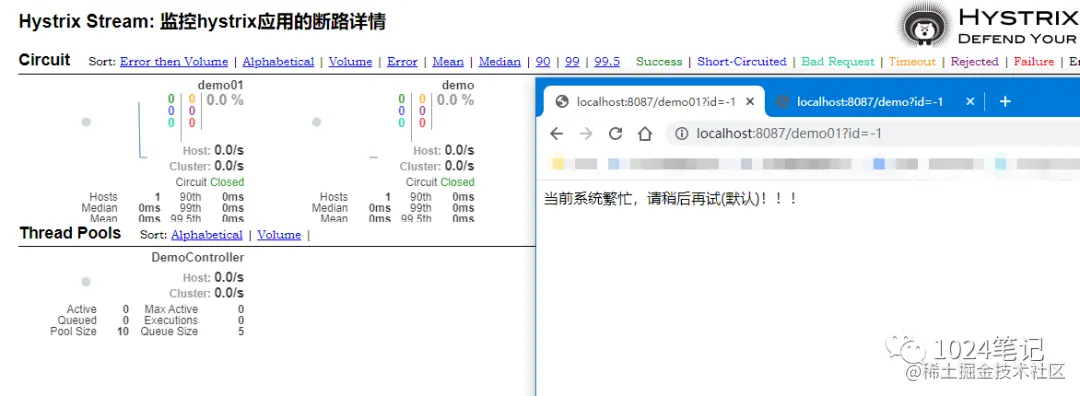
Task: Click the demo 0.0 % error rate
Action: [455, 101]
